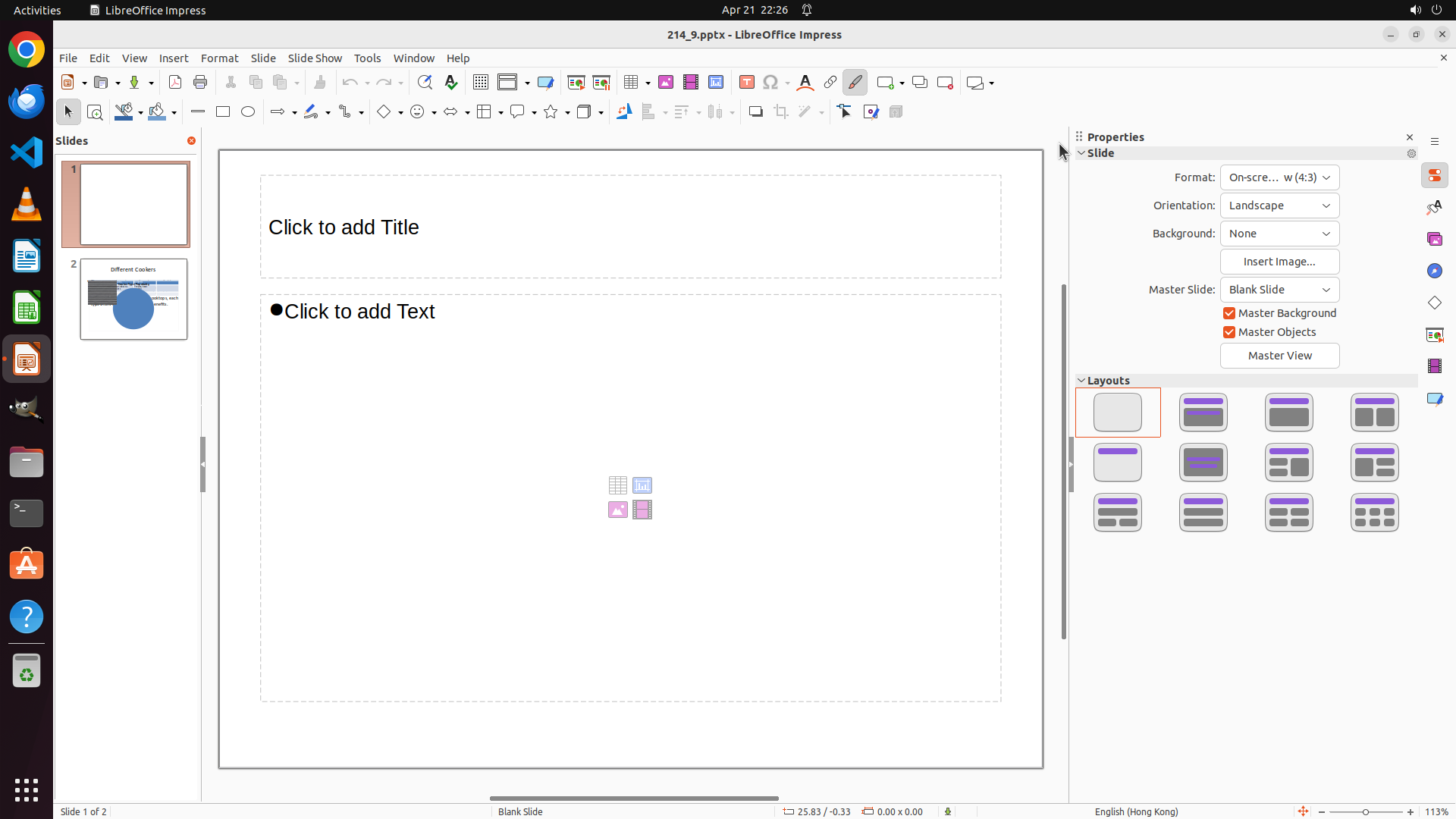
Task: Open the slide Format dropdown
Action: (1279, 177)
